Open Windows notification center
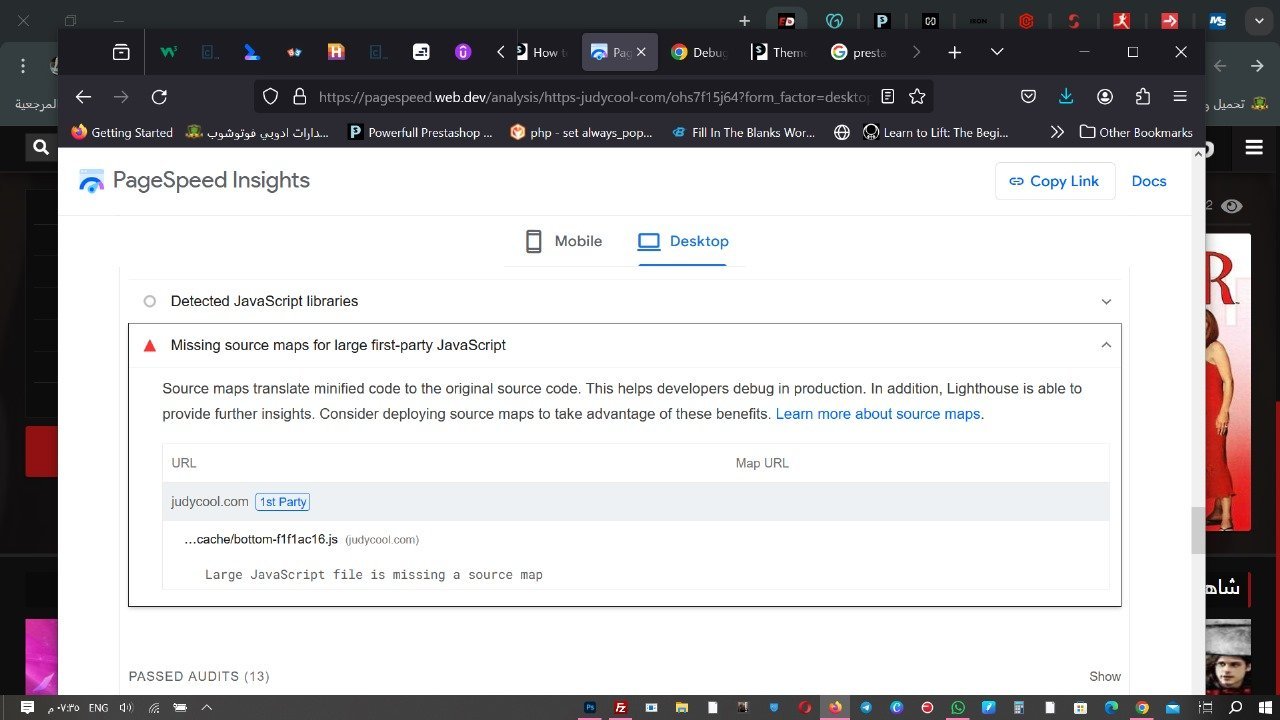The width and height of the screenshot is (1280, 720). [x=27, y=707]
